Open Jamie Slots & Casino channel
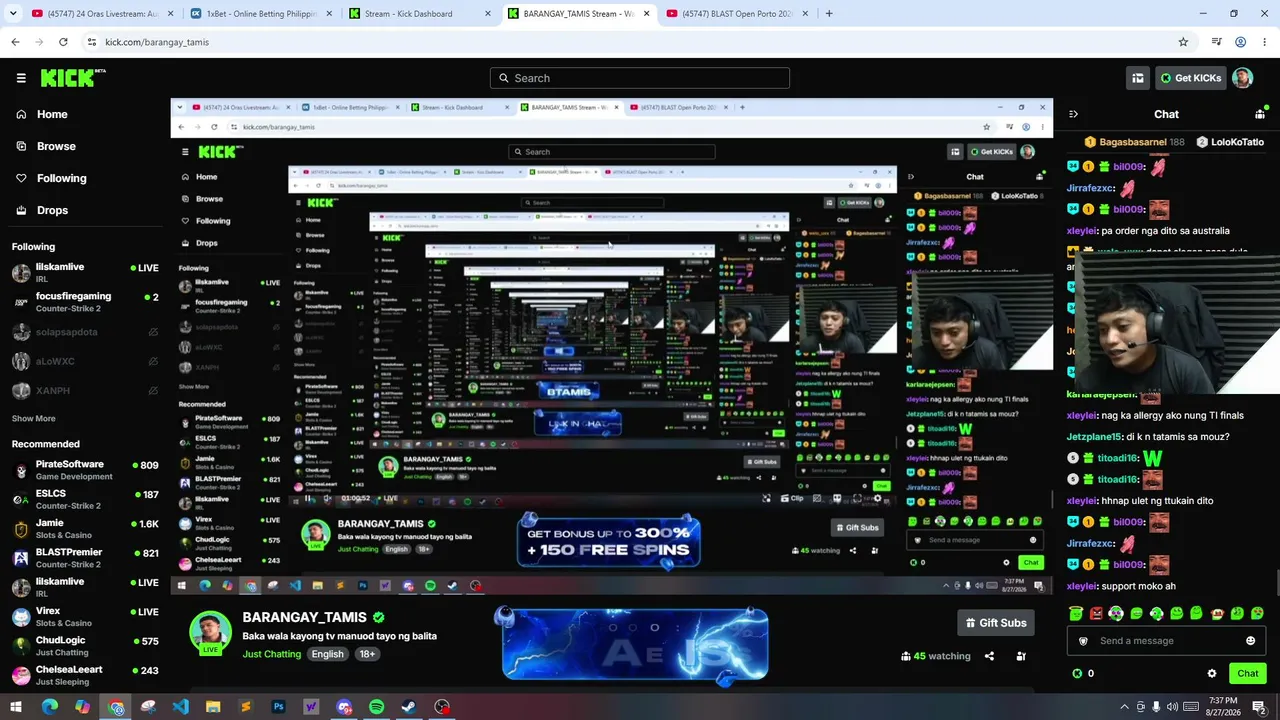Viewport: 1280px width, 720px height. (x=85, y=529)
